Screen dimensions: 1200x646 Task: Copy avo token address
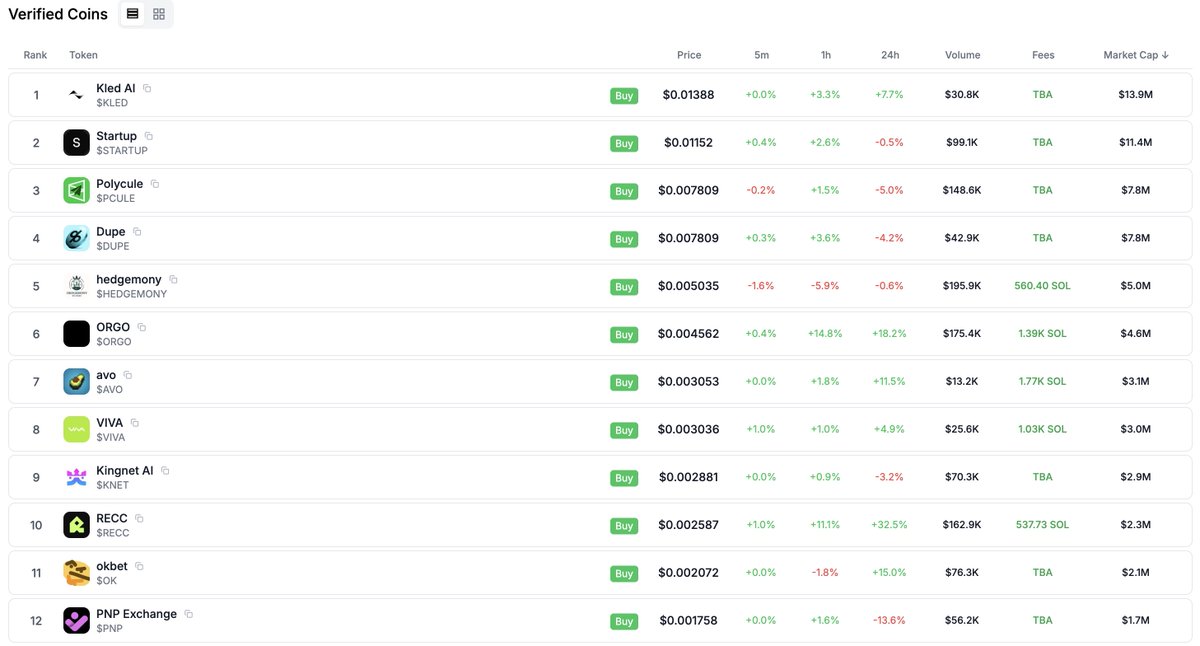coord(128,375)
